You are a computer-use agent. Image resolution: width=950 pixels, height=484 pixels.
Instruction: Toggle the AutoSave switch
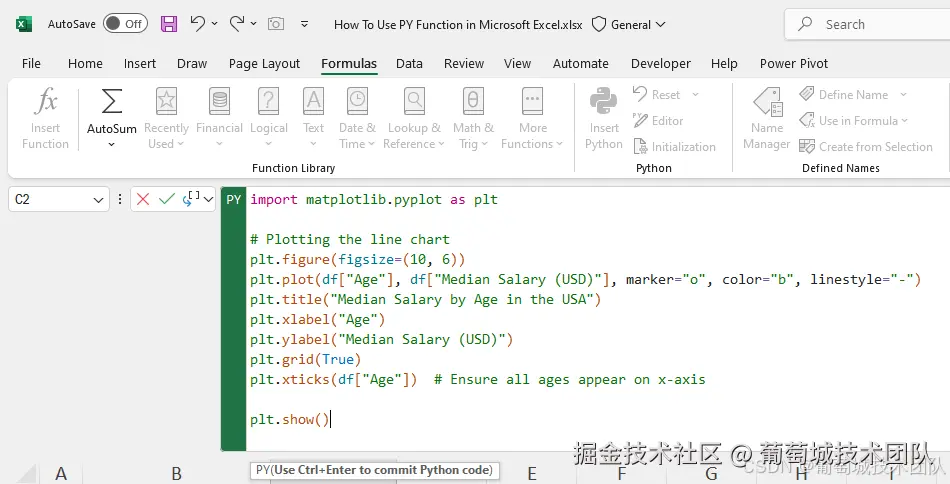tap(125, 24)
